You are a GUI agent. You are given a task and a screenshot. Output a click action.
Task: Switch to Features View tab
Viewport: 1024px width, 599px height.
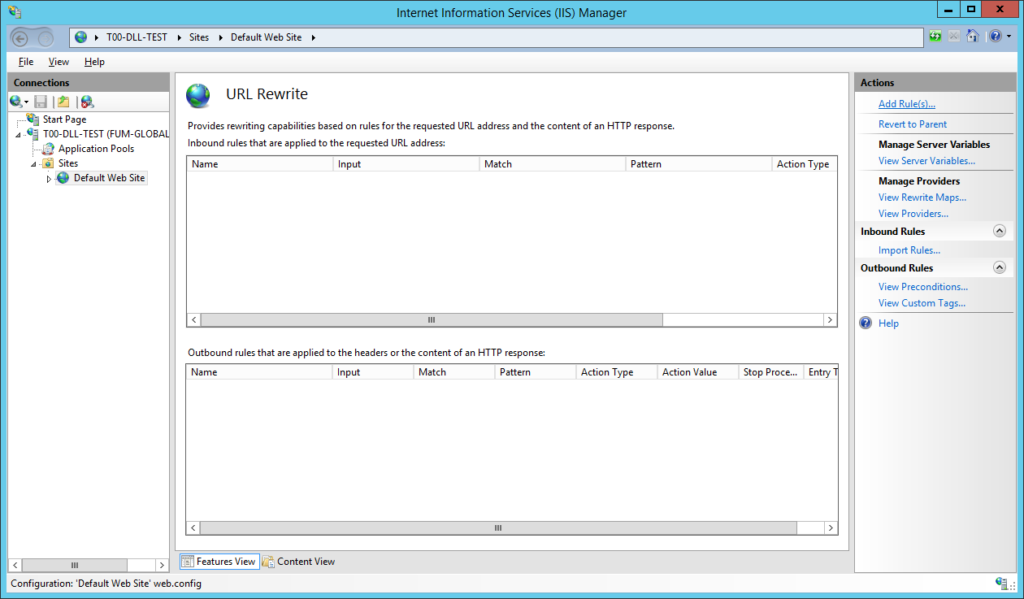pyautogui.click(x=219, y=561)
